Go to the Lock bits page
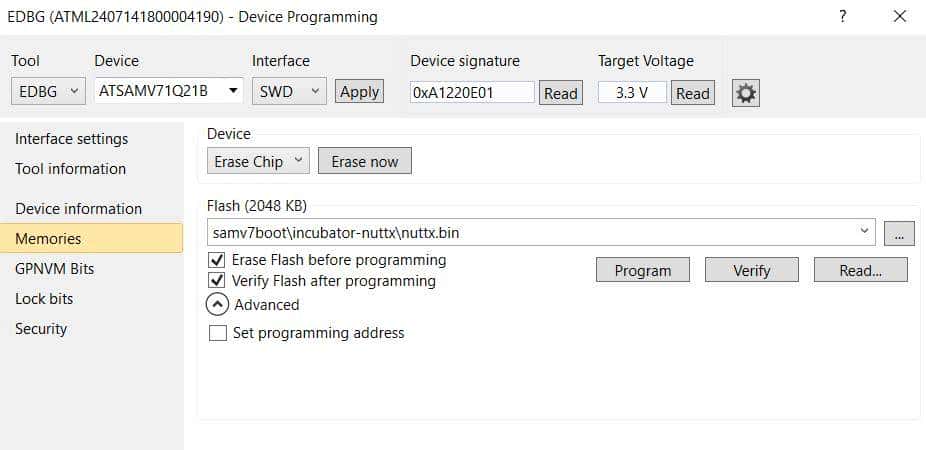Image resolution: width=926 pixels, height=450 pixels. point(44,299)
